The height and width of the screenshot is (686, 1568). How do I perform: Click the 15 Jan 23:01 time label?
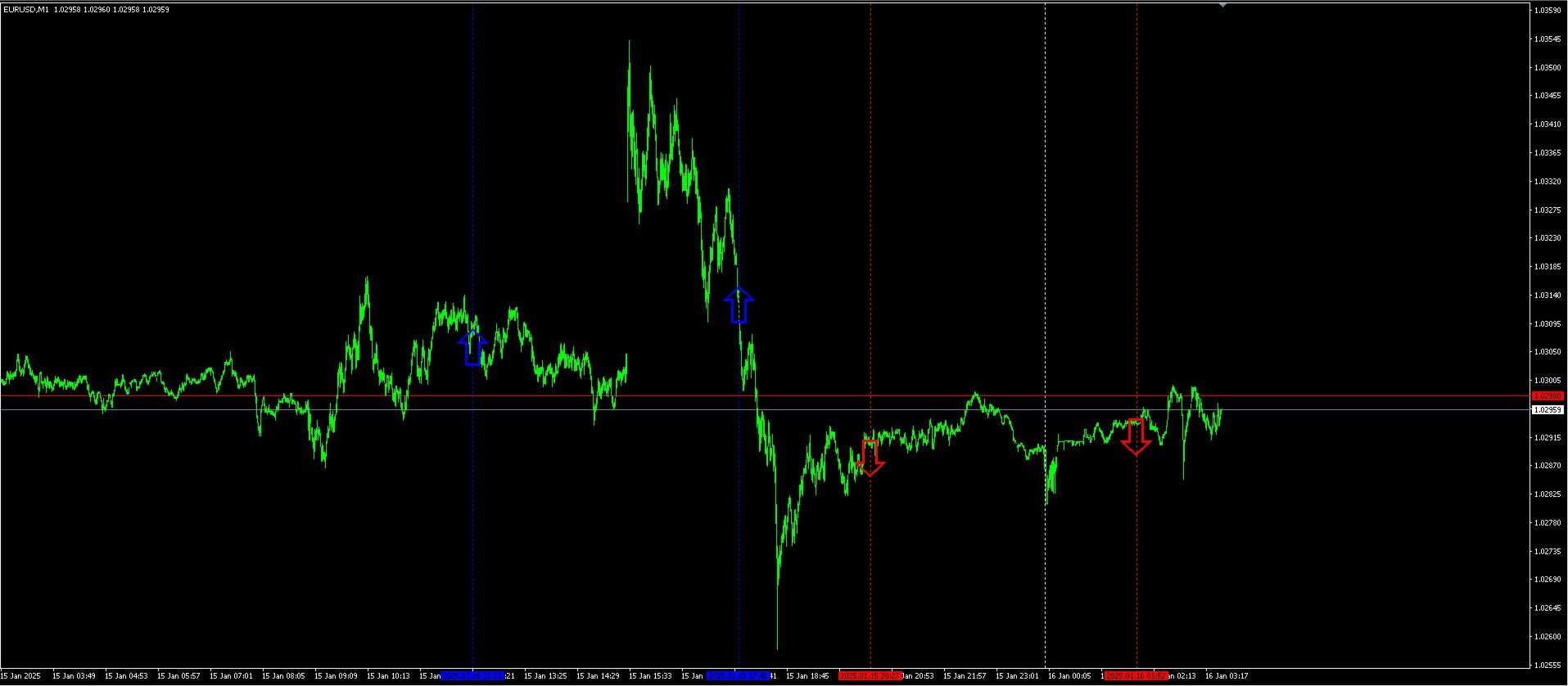pyautogui.click(x=1017, y=676)
